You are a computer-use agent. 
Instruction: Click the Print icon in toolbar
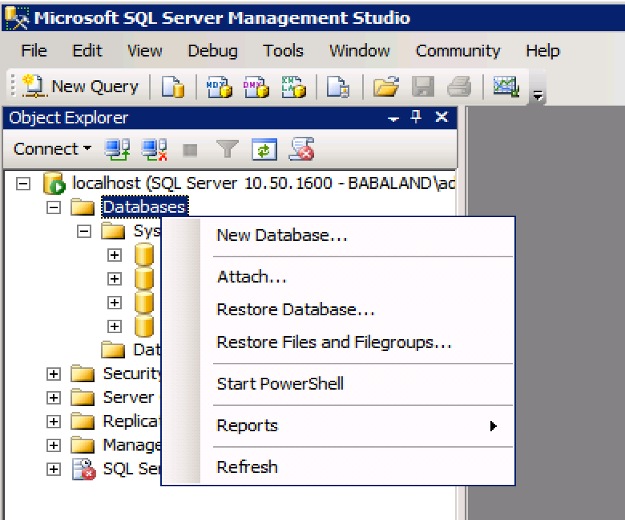[x=459, y=86]
